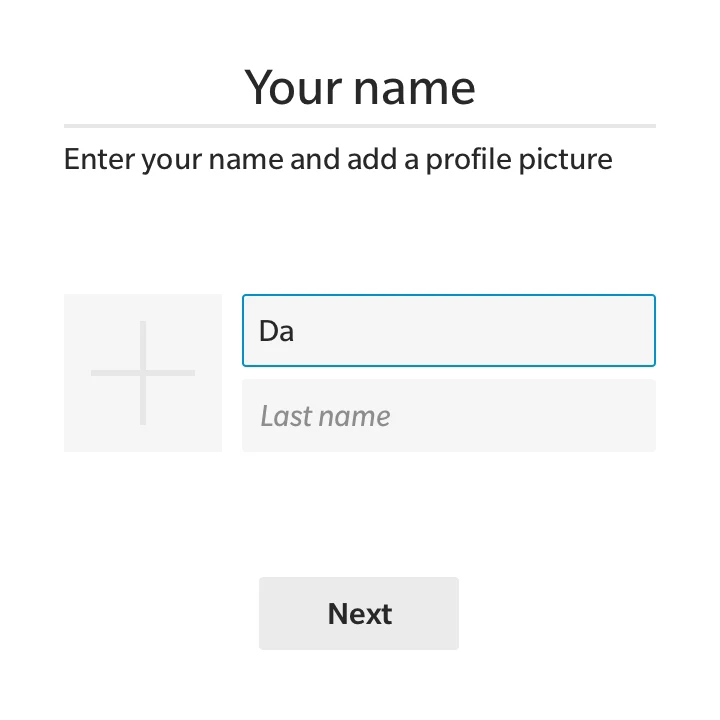Click the plus icon to add picture
Image resolution: width=720 pixels, height=720 pixels.
click(143, 373)
